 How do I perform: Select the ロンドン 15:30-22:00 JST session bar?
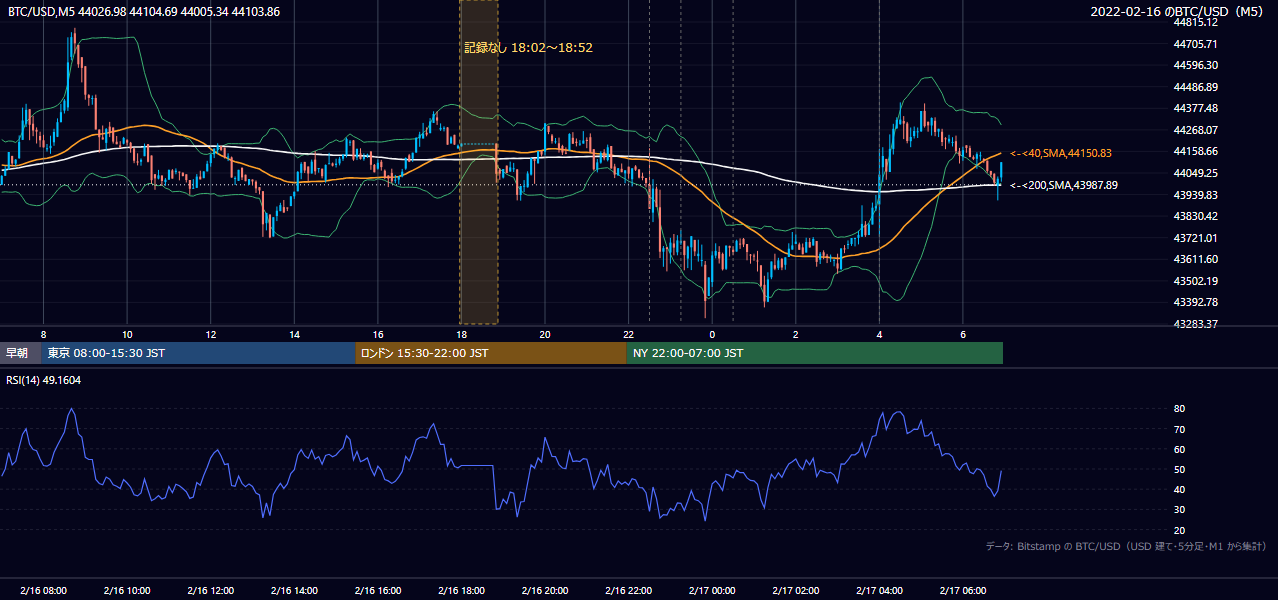(x=491, y=353)
